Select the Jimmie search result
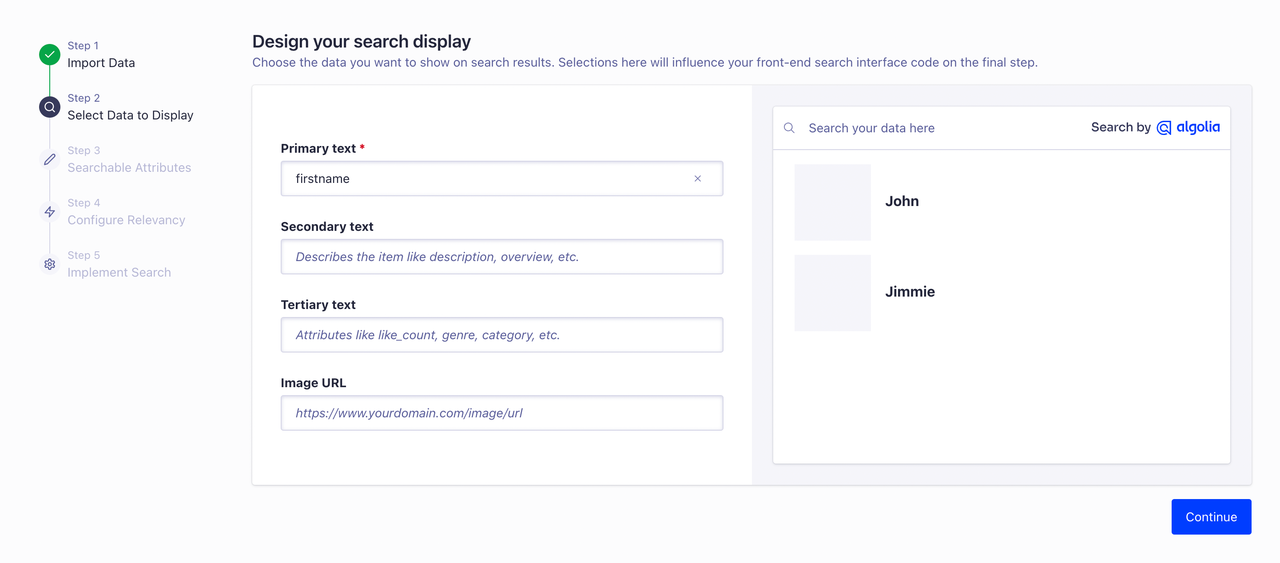1280x563 pixels. 909,292
